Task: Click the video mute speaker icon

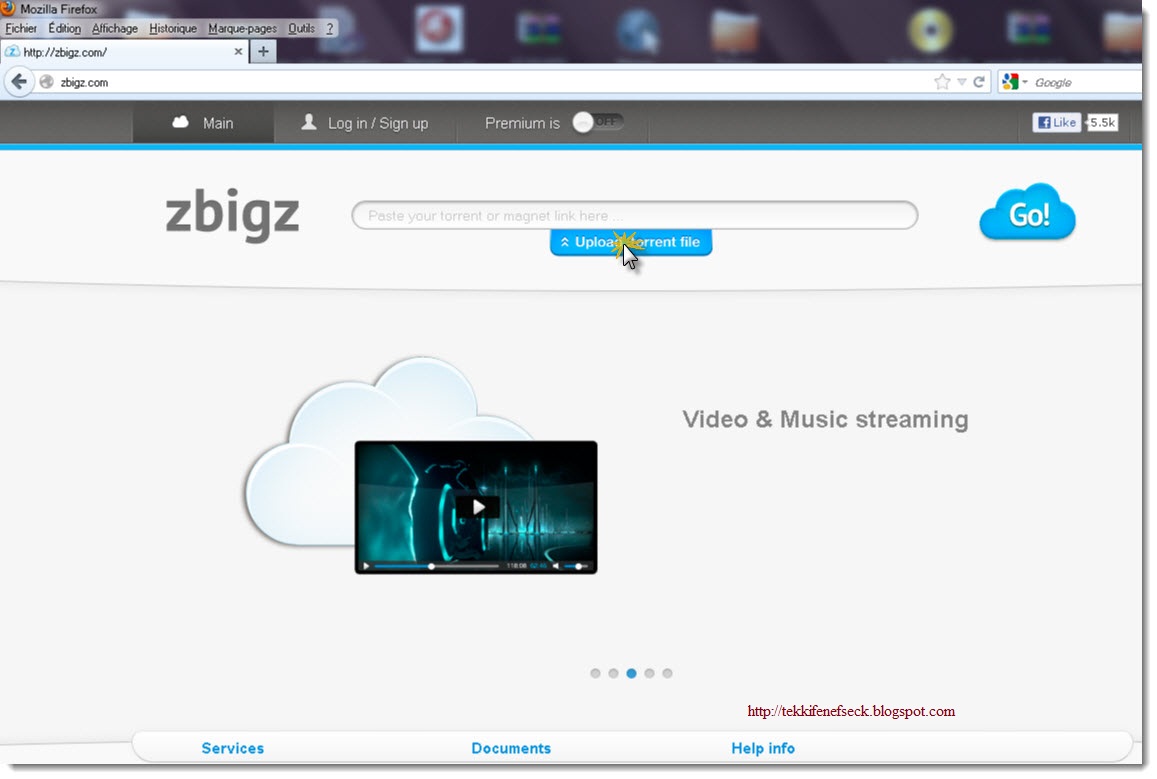Action: [556, 567]
